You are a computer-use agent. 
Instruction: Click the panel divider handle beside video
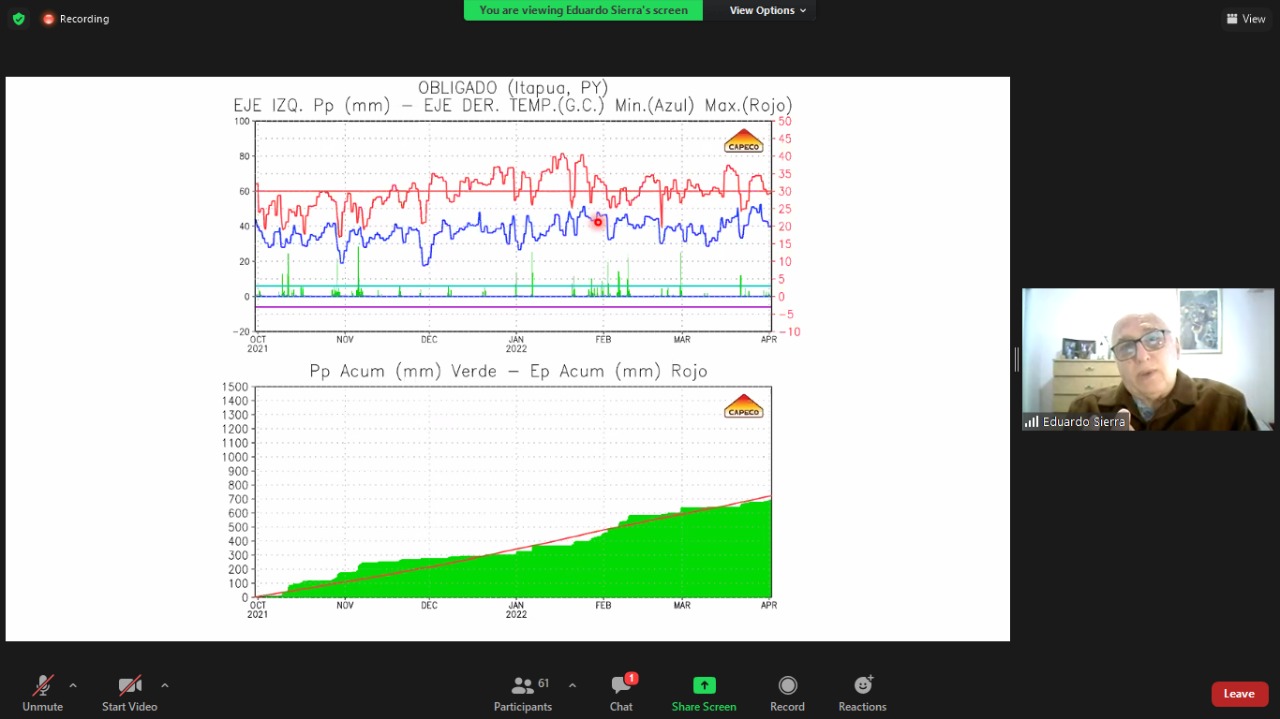tap(1016, 359)
